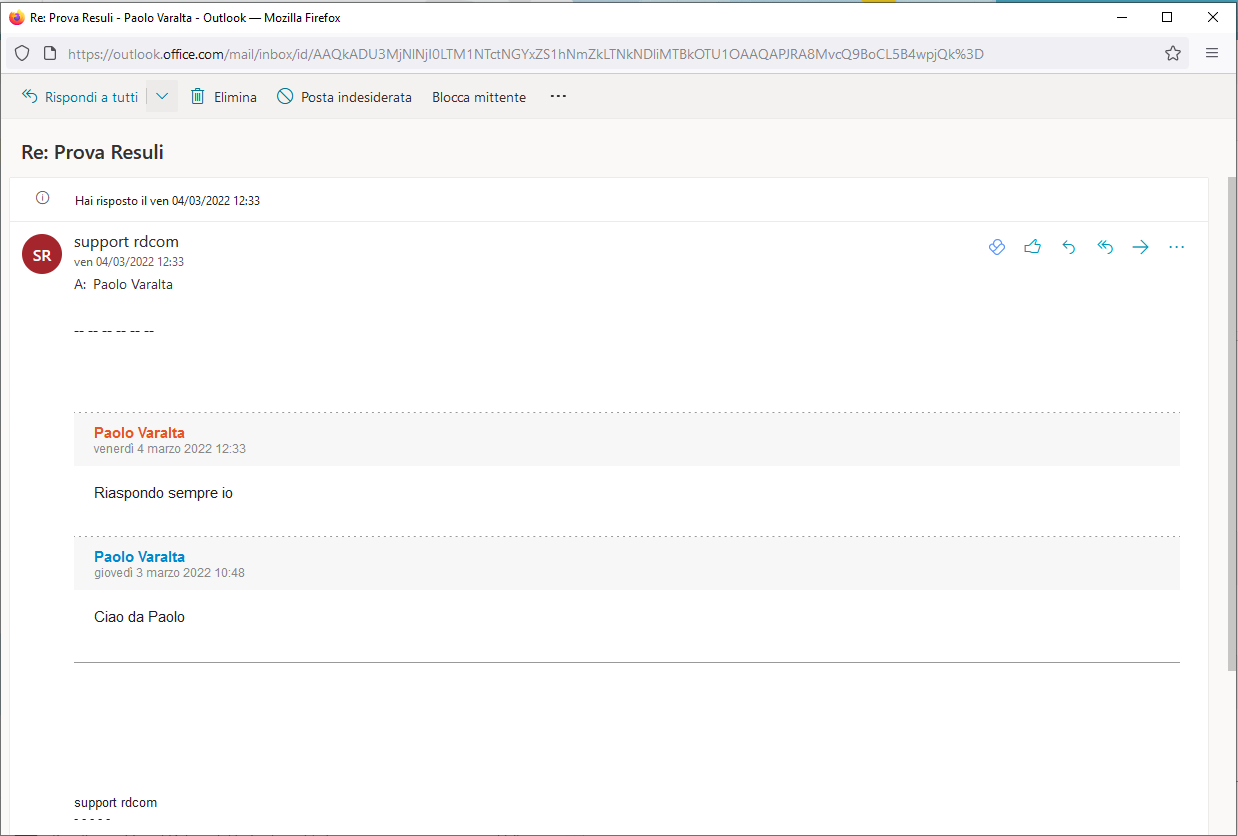Click Elimina to delete the message
1238x836 pixels.
click(x=224, y=97)
